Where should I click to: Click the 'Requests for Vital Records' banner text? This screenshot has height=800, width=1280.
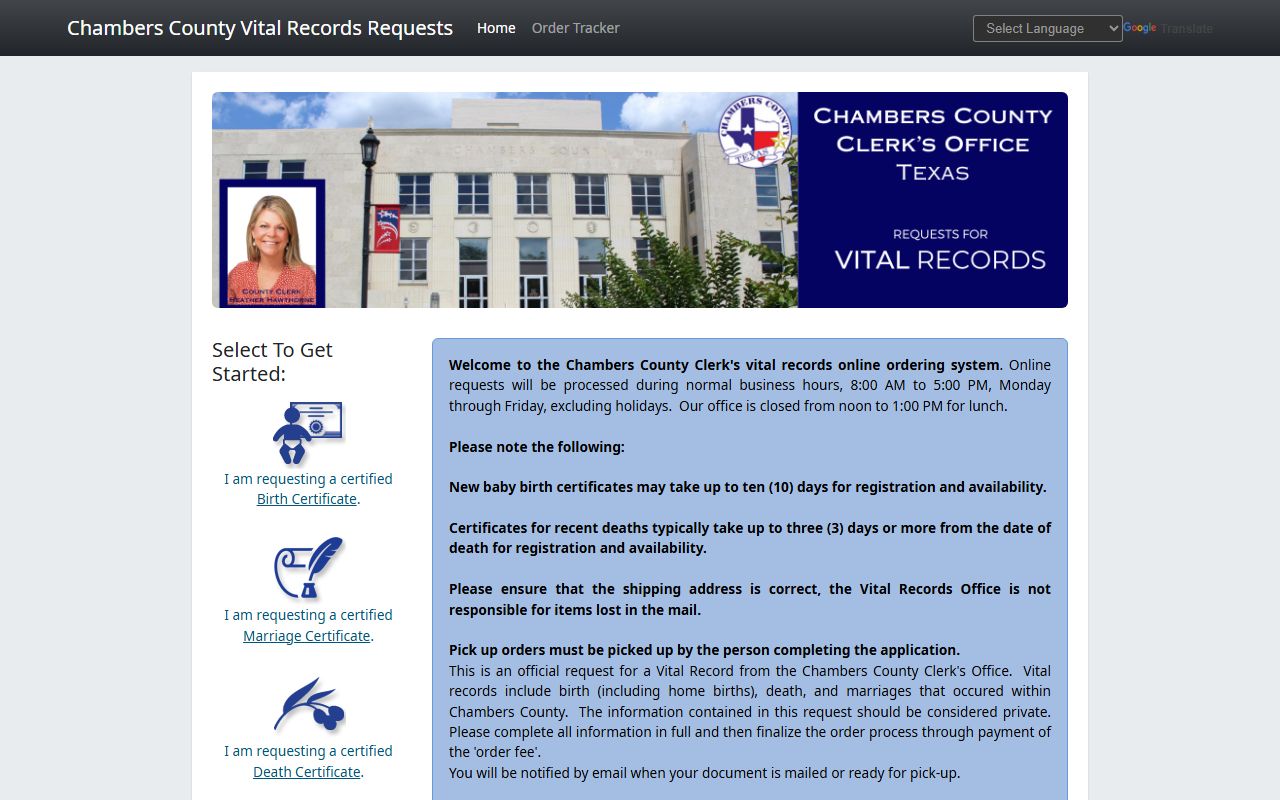(x=940, y=250)
